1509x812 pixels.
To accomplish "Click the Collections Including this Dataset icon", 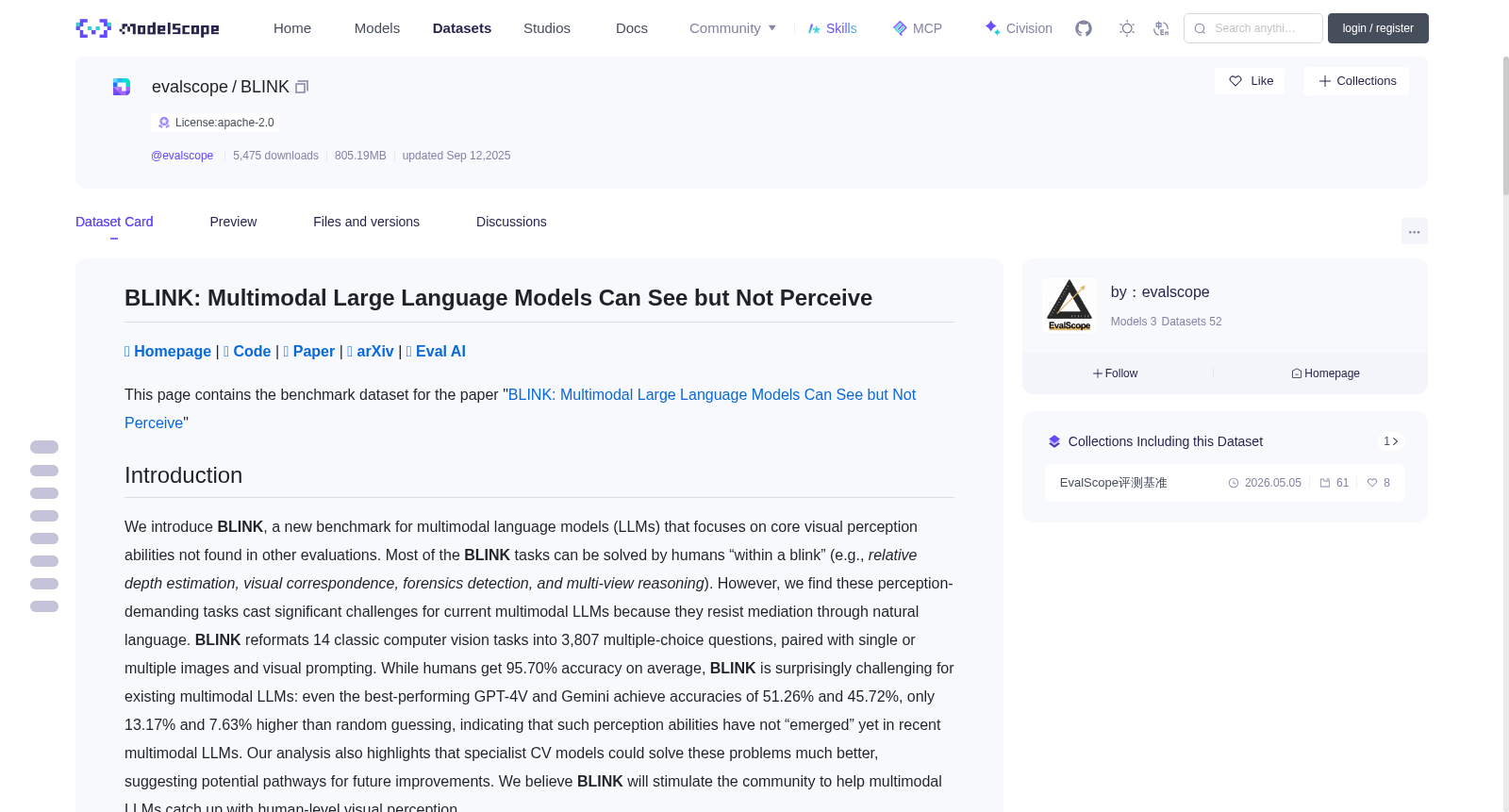I will pyautogui.click(x=1054, y=441).
